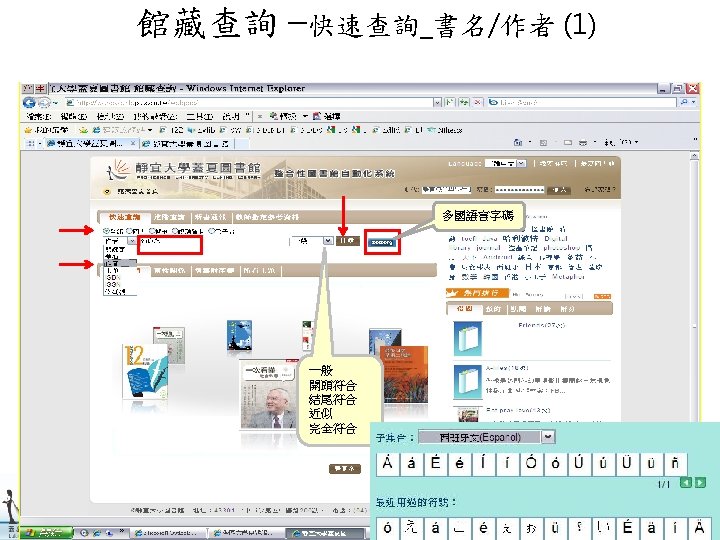Open the Live Search options dropdown arrow
720x540 pixels.
tap(693, 102)
